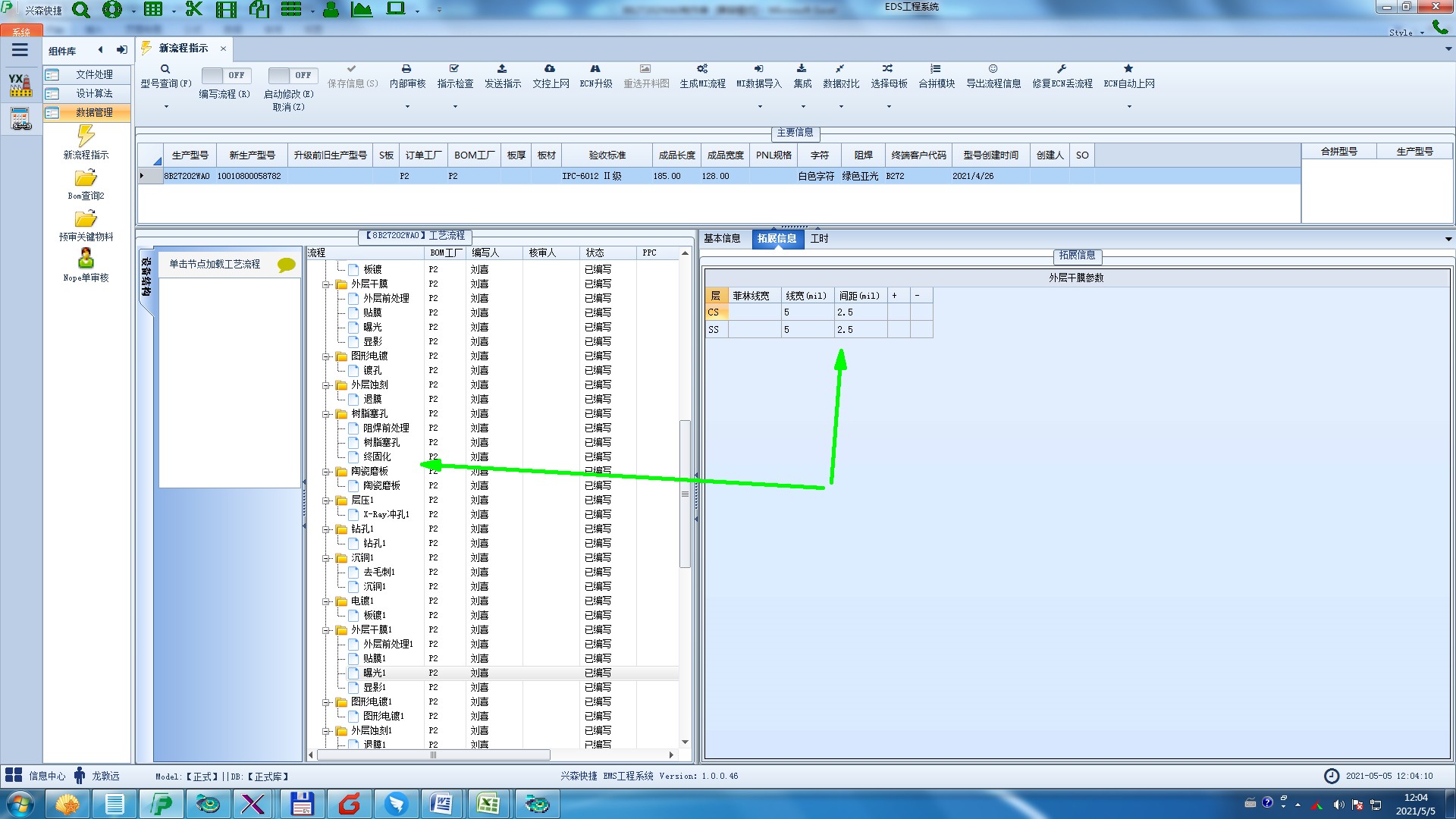This screenshot has height=819, width=1456.
Task: Click the green user icon in the quick access bar
Action: pos(331,9)
